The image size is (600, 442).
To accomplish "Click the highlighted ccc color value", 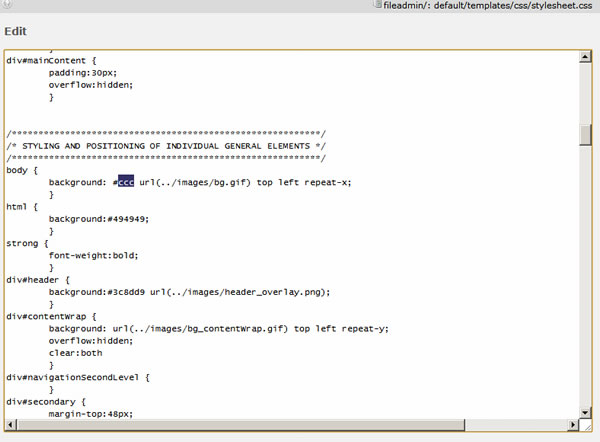I will coord(125,182).
